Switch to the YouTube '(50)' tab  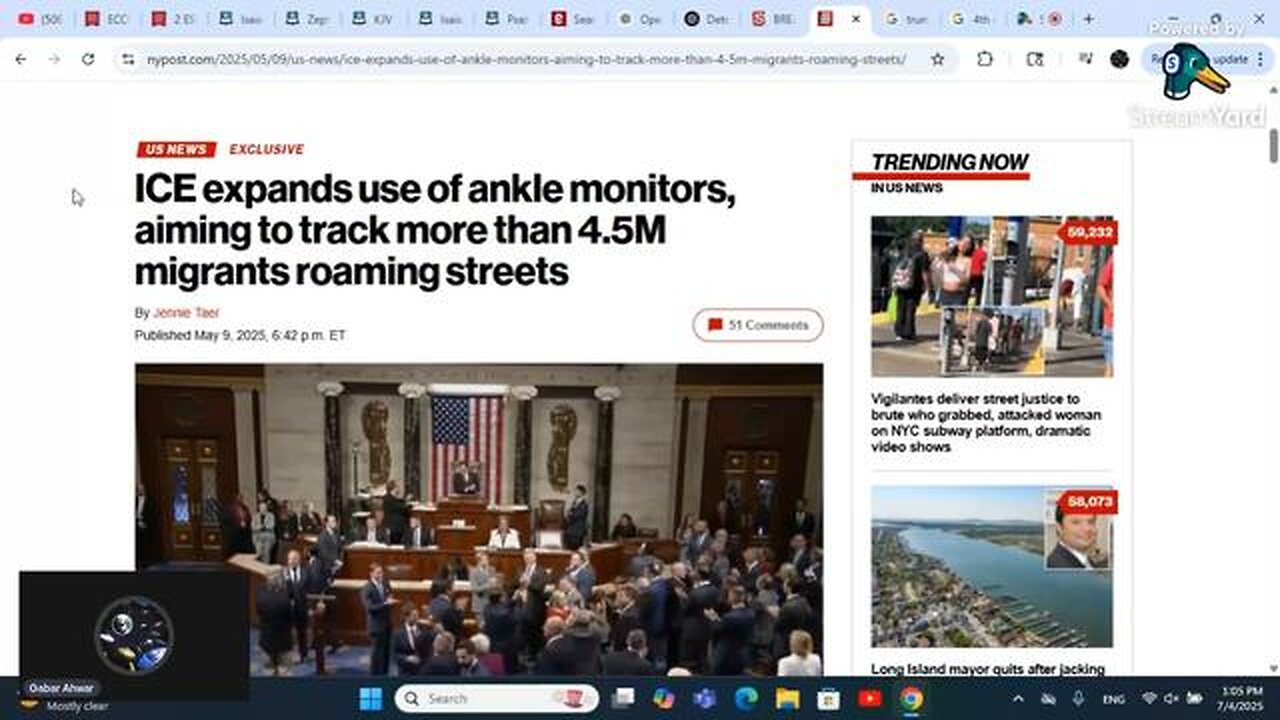(40, 19)
